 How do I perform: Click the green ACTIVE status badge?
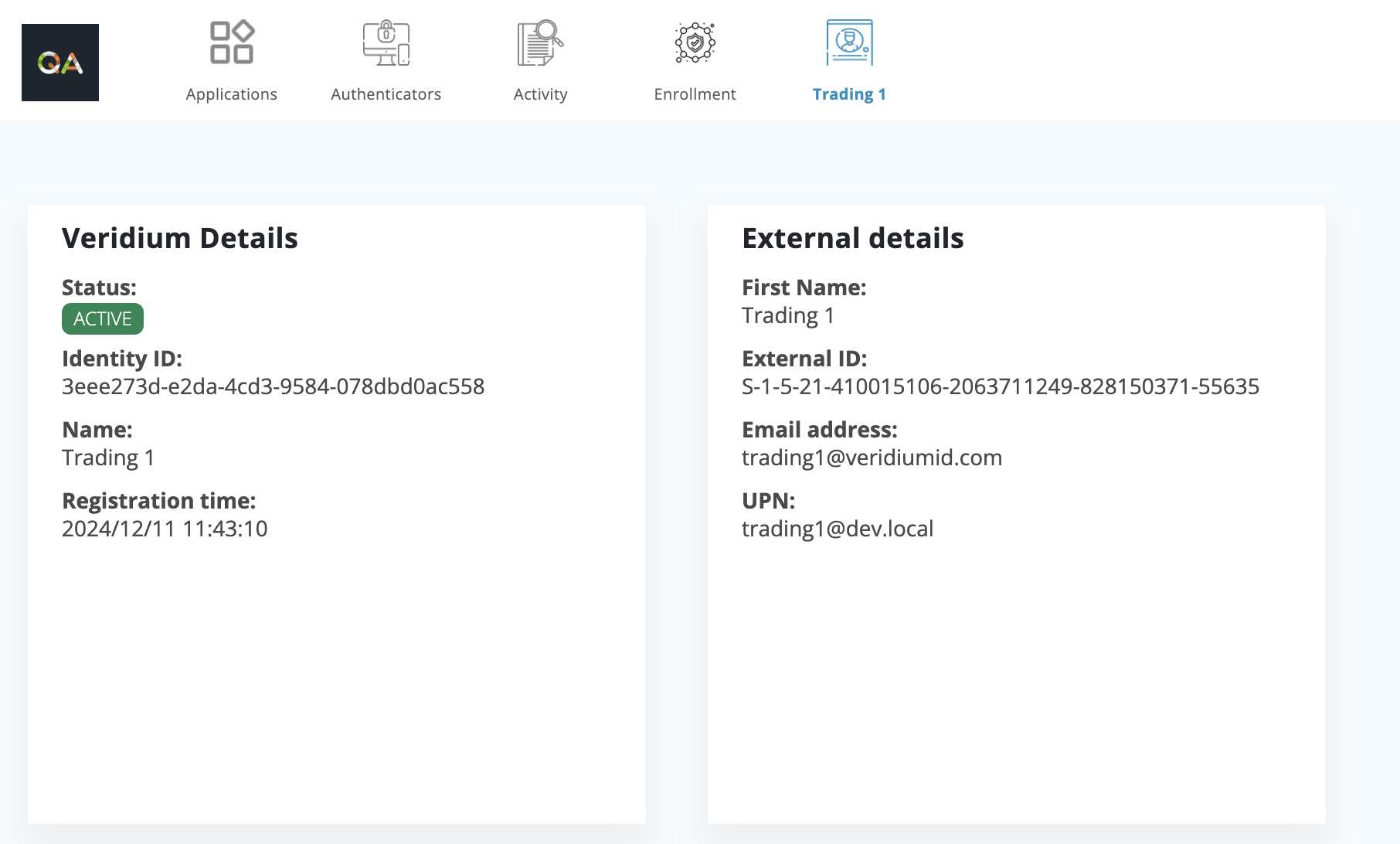103,319
